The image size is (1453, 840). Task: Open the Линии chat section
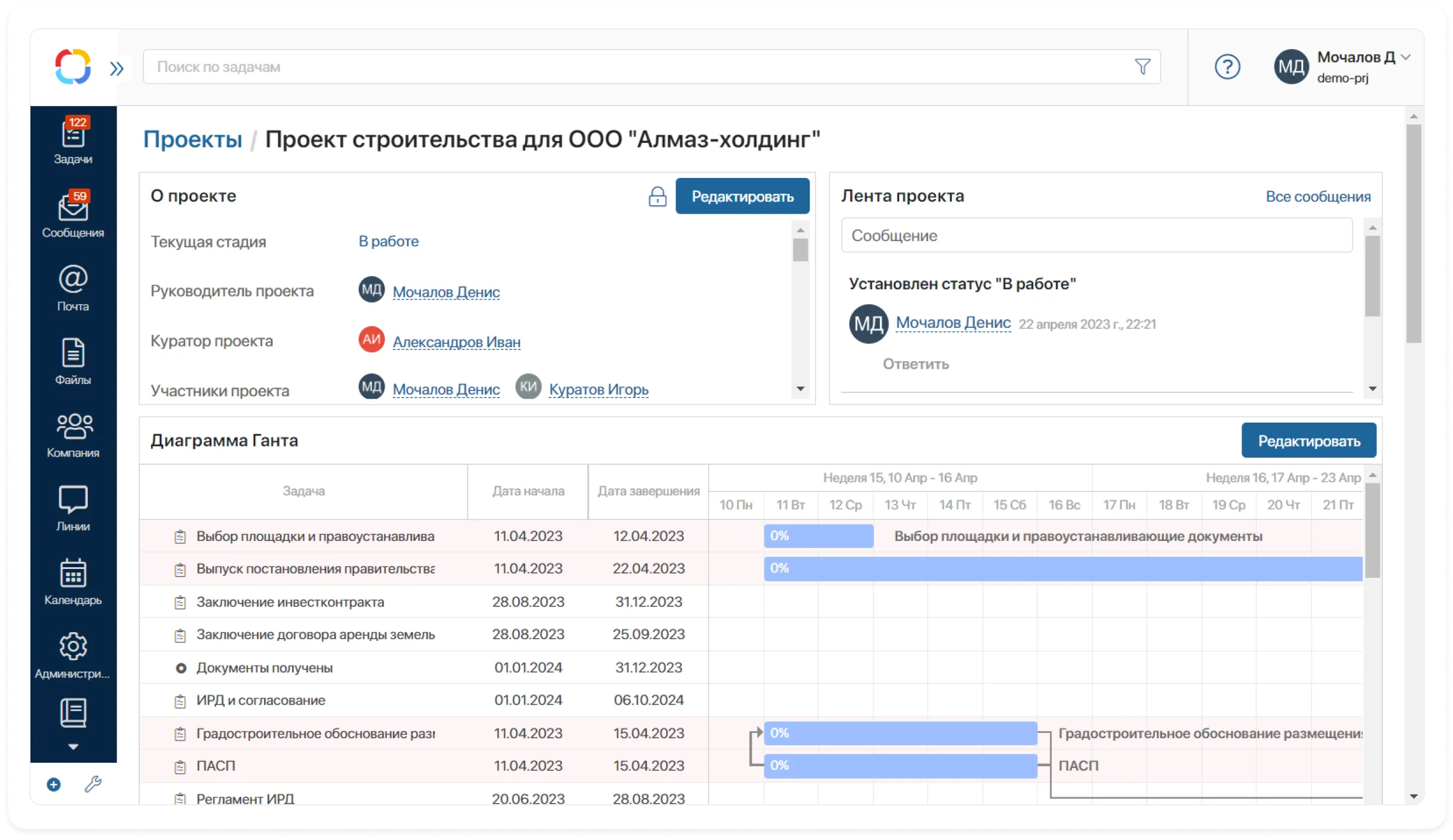click(73, 507)
